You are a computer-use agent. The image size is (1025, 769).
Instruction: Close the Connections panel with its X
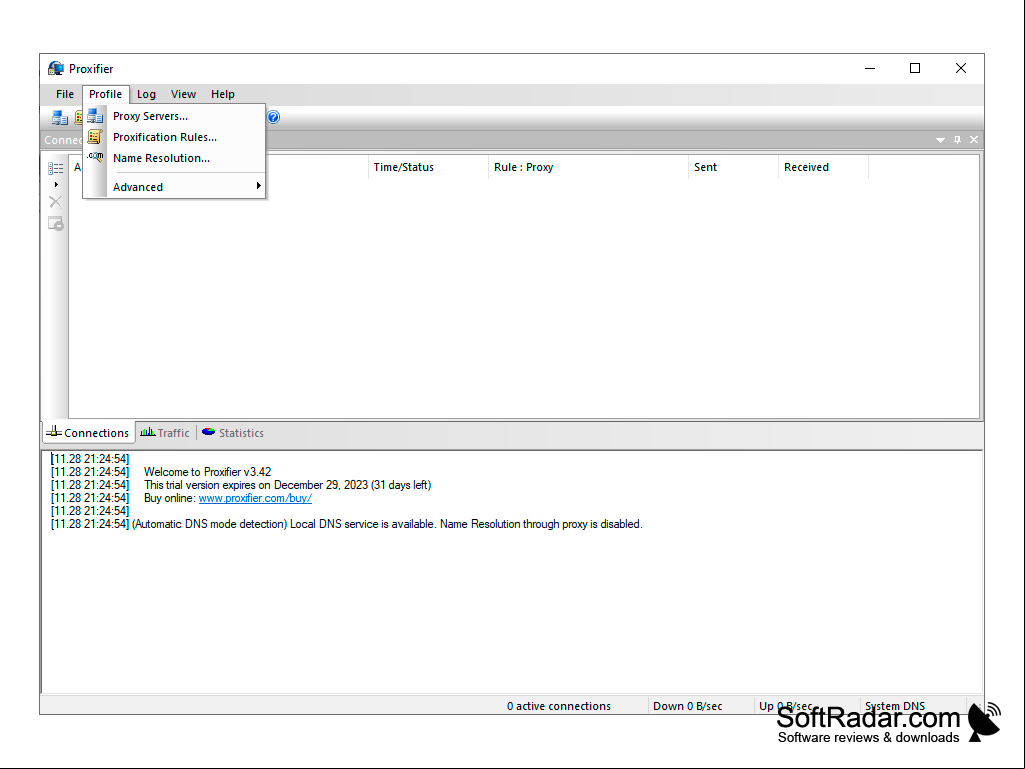974,139
